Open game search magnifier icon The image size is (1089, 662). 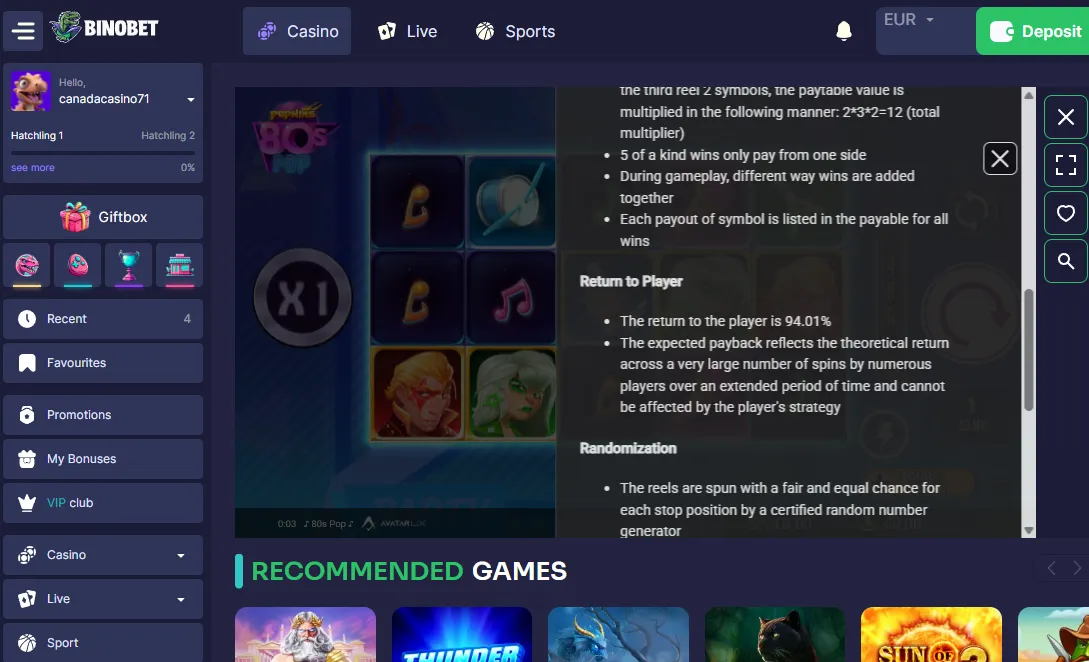(1065, 261)
